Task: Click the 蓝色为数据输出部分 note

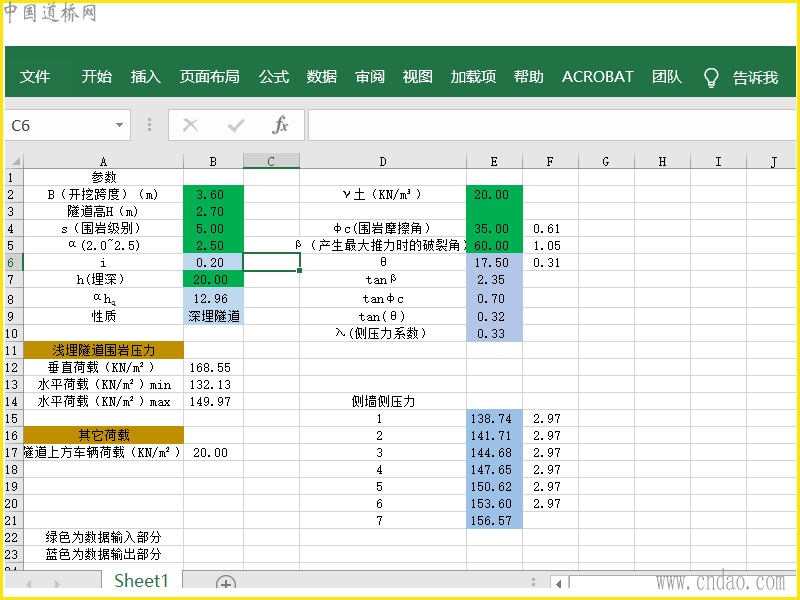Action: (x=104, y=554)
